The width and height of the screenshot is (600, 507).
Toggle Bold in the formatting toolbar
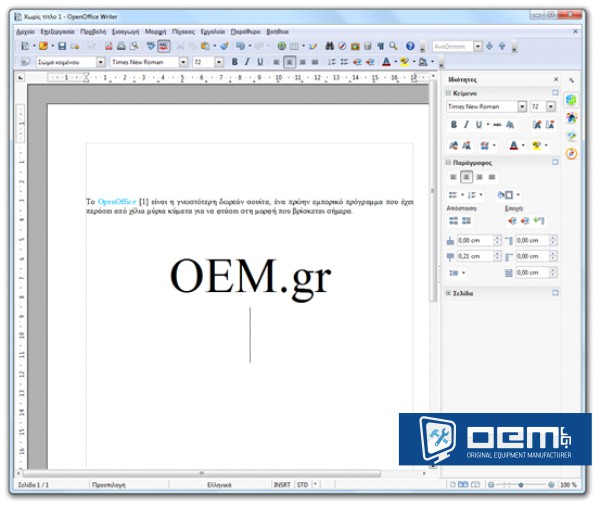click(235, 62)
